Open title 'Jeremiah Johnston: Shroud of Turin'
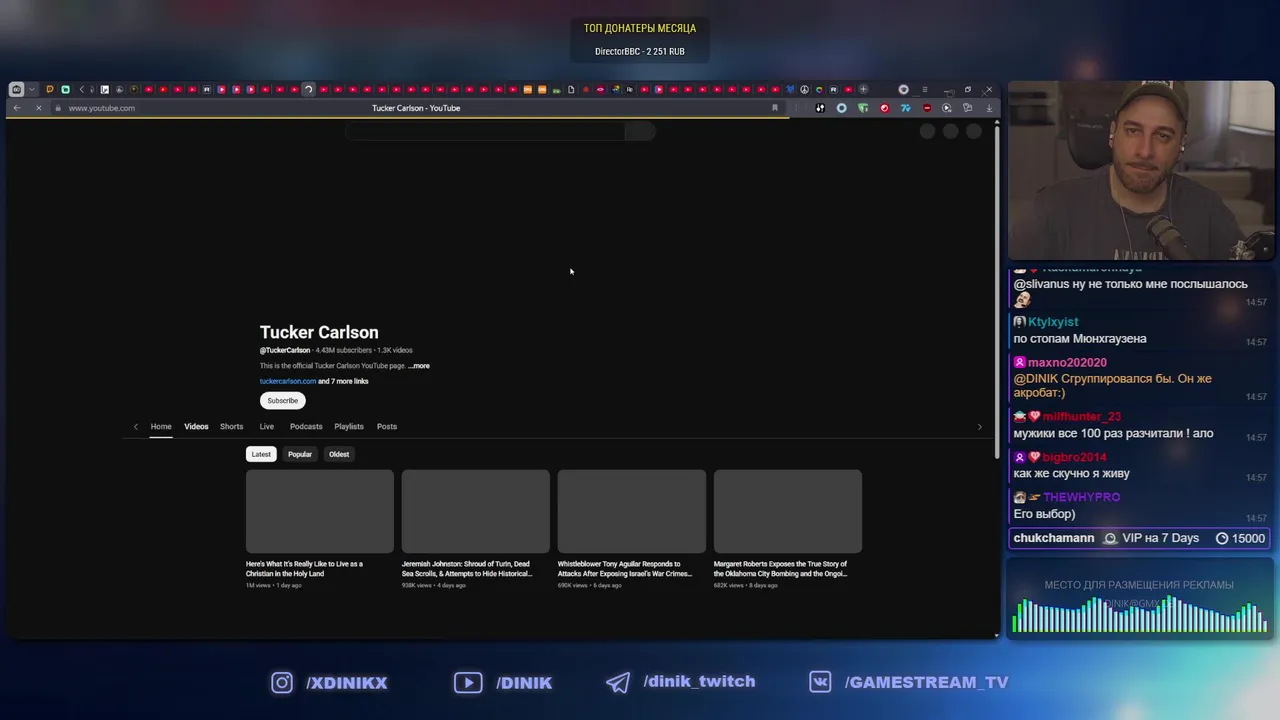Image resolution: width=1280 pixels, height=720 pixels. pos(467,569)
